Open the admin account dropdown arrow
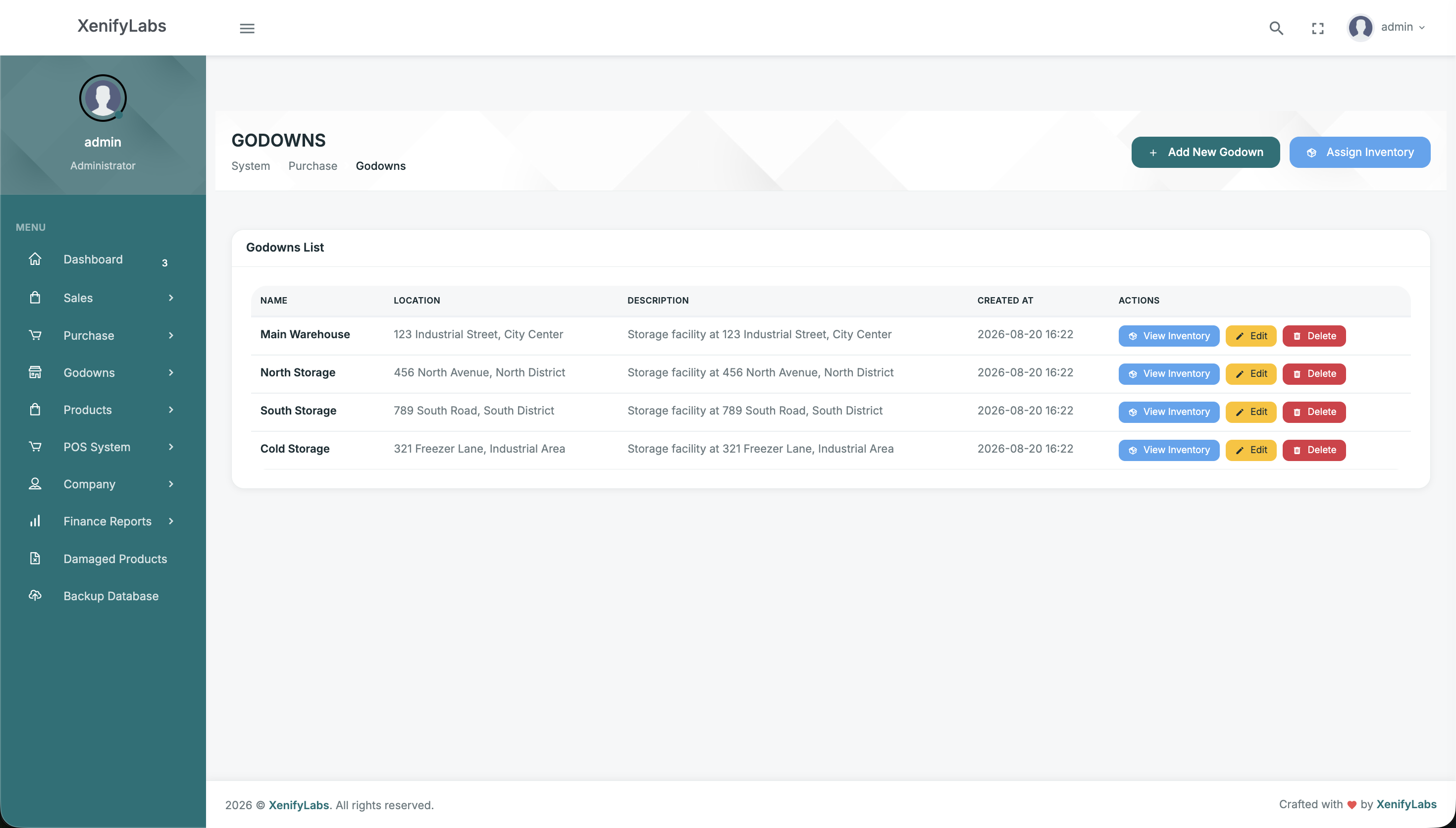Image resolution: width=1456 pixels, height=828 pixels. pos(1422,28)
